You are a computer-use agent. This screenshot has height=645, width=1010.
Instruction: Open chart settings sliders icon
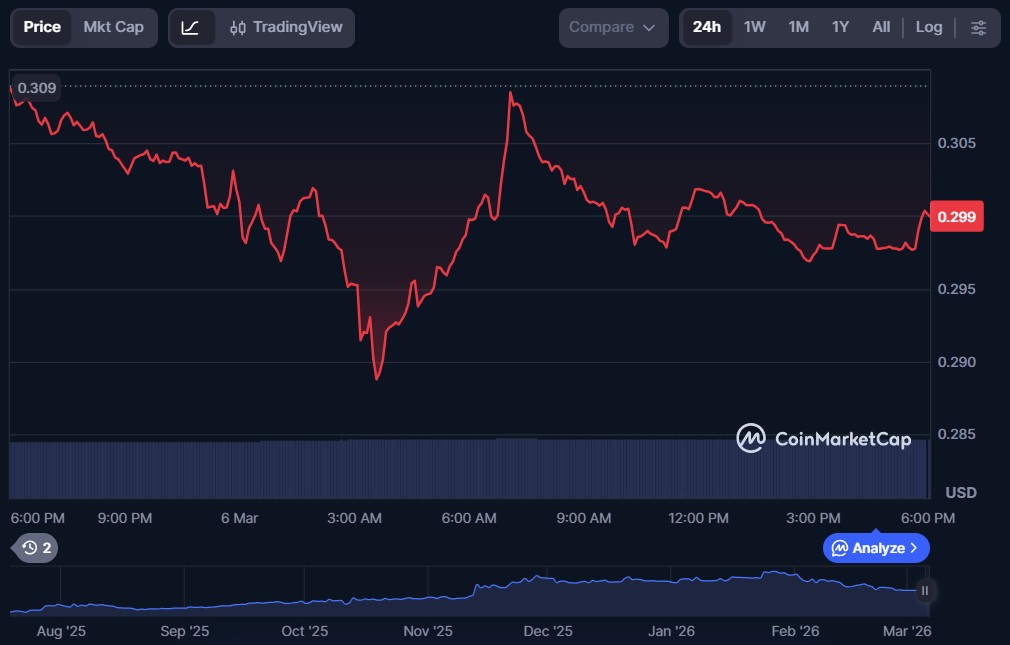tap(978, 27)
